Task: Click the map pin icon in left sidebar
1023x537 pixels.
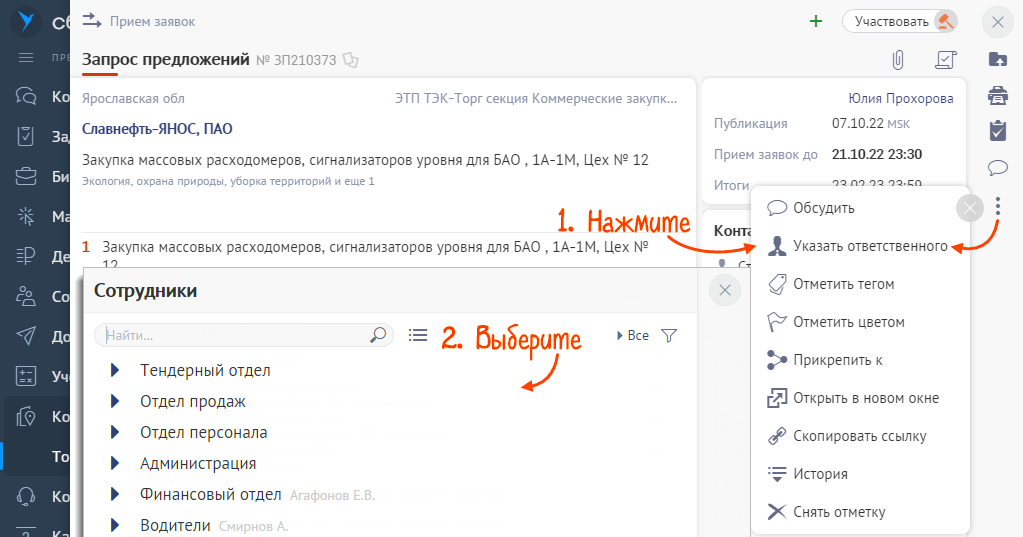Action: pyautogui.click(x=25, y=416)
